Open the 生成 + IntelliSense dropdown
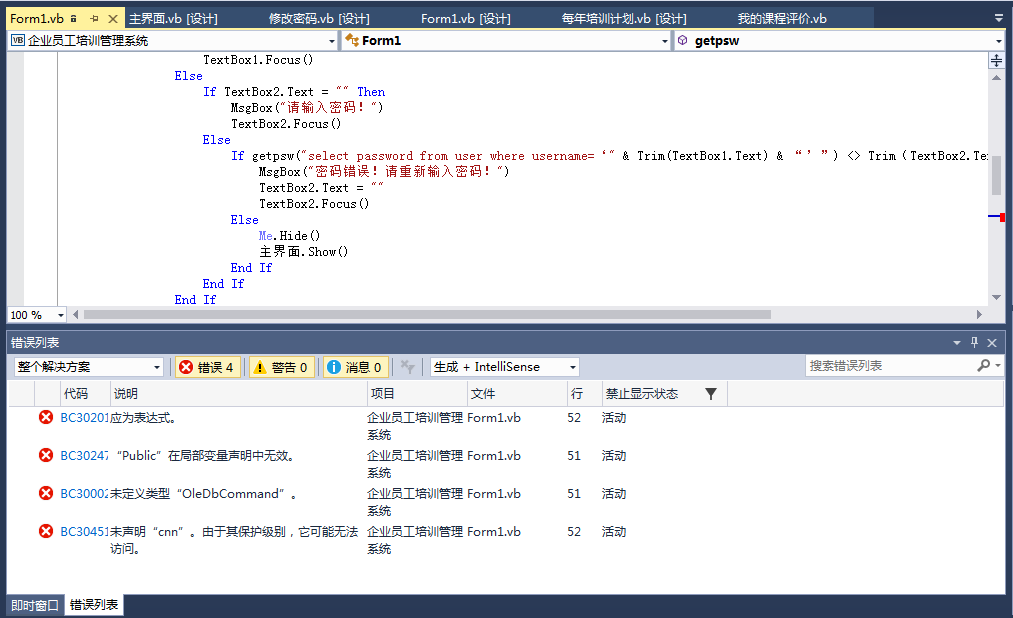The image size is (1013, 618). (505, 367)
